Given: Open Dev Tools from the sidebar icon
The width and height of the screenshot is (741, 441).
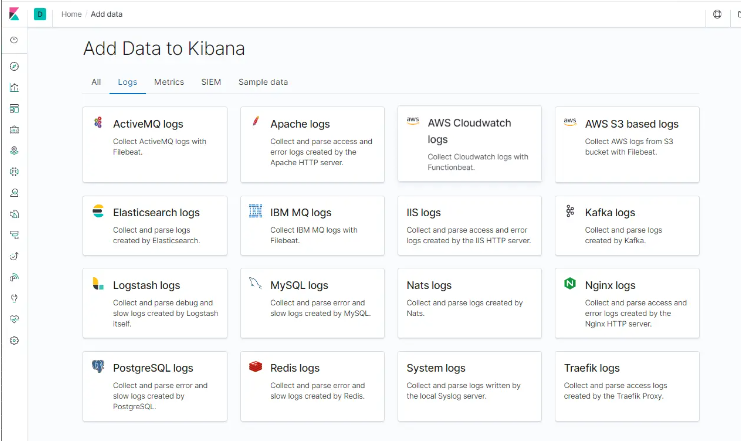Looking at the screenshot, I should coord(14,298).
